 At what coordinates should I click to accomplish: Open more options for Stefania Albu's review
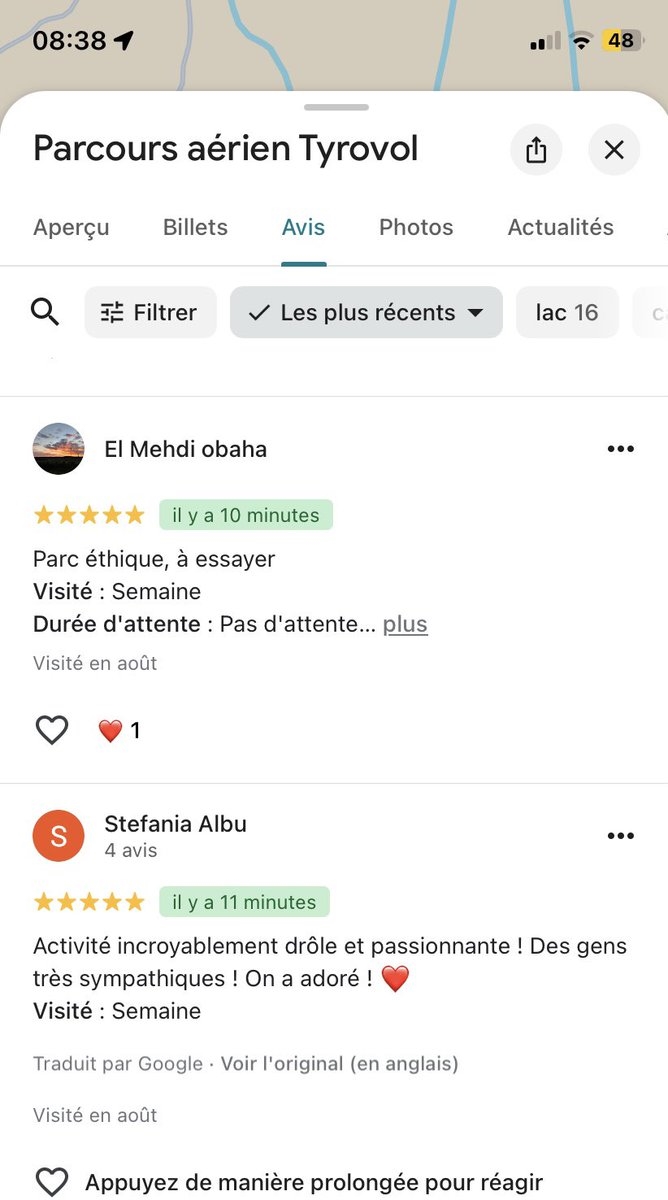(620, 836)
